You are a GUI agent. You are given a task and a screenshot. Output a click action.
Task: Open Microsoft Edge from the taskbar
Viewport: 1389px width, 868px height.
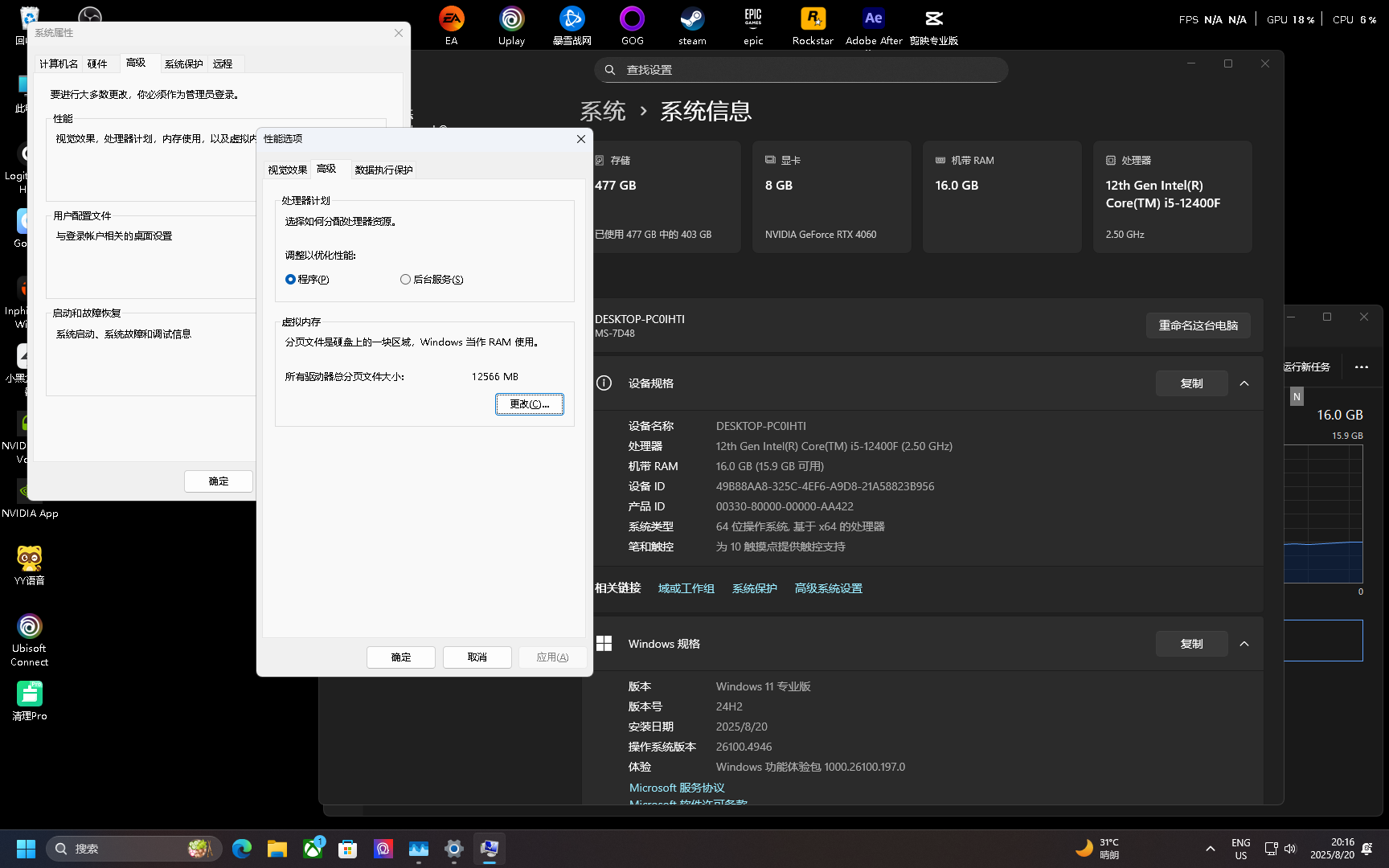(x=242, y=849)
